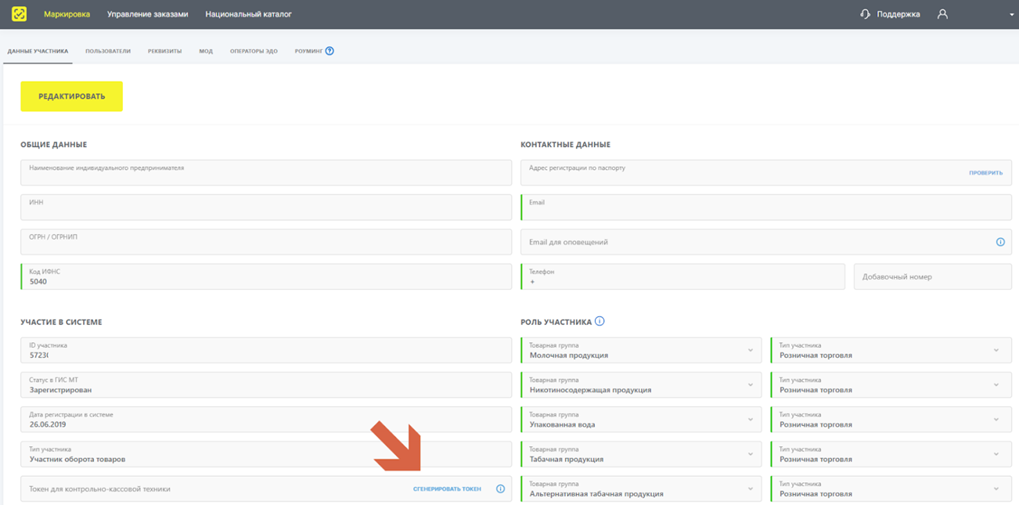Image resolution: width=1019 pixels, height=505 pixels.
Task: Select the Роль участника heading text
Action: (556, 322)
